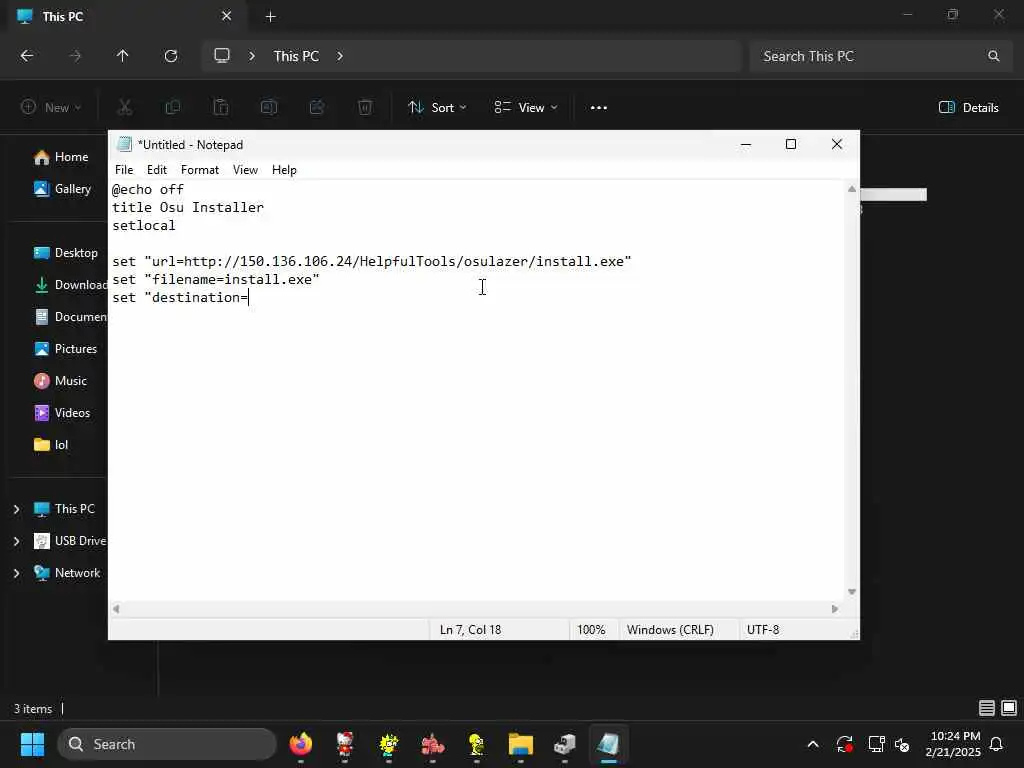Open the Windows Start menu

click(x=32, y=744)
